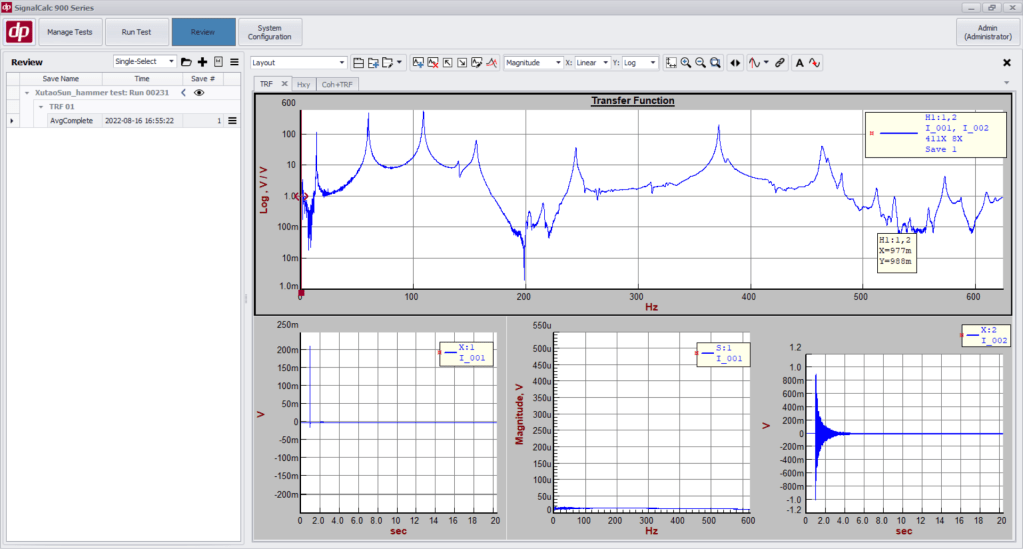
Task: Click the zoom in magnifier icon
Action: coord(686,62)
